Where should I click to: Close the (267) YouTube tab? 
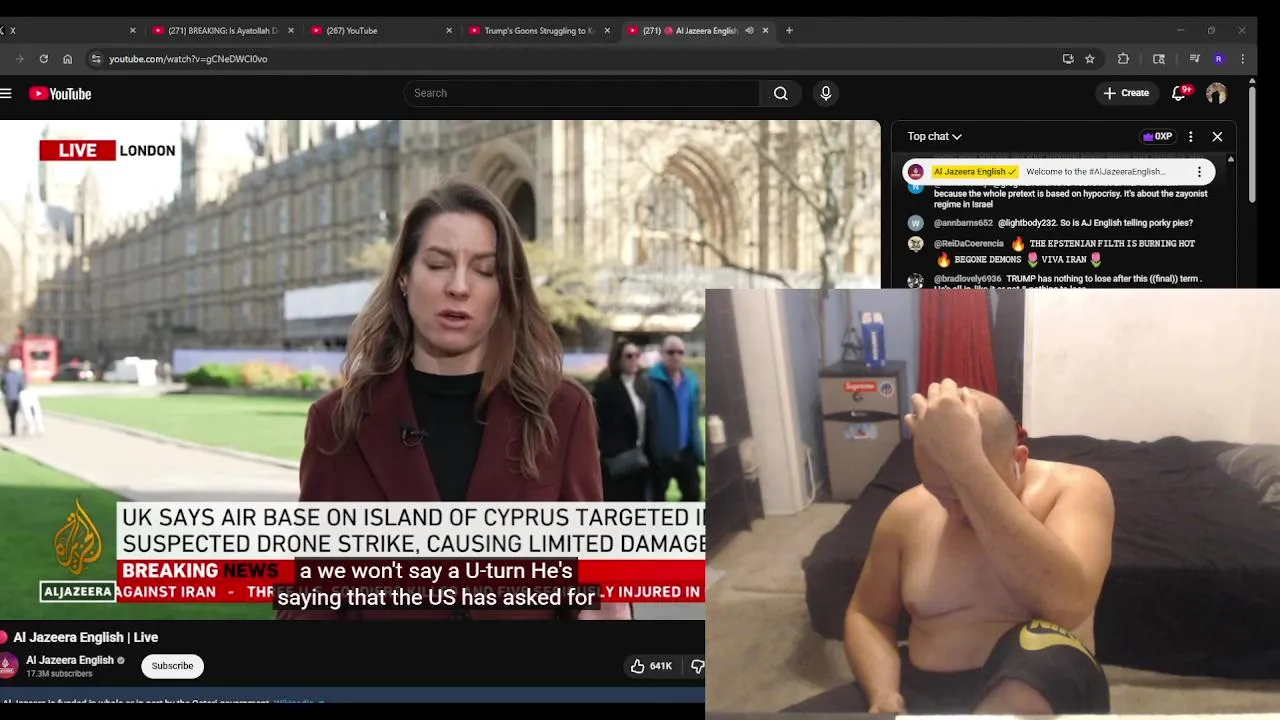449,31
